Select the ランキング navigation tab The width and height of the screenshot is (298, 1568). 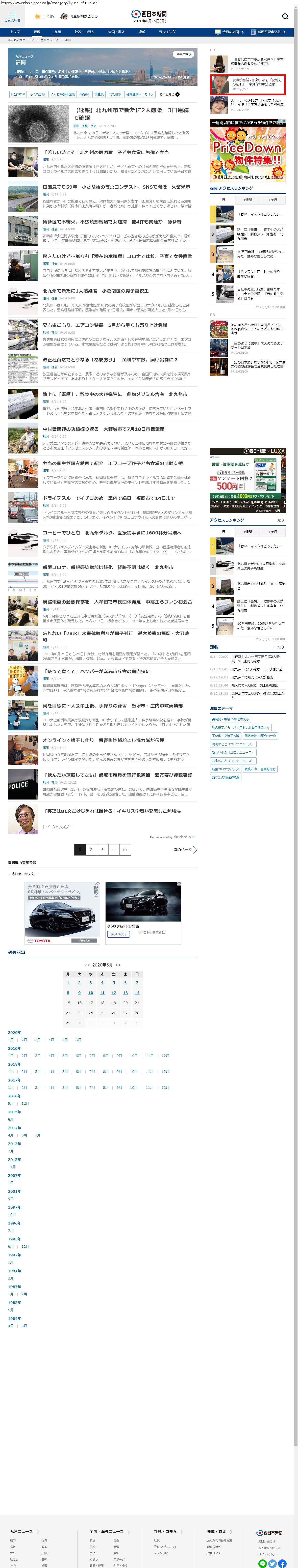tap(166, 32)
